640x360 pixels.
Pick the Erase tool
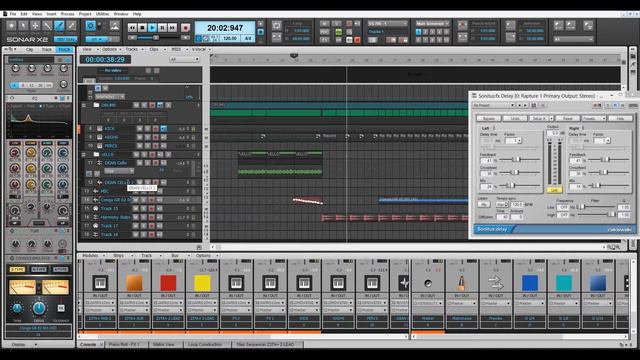[71, 26]
